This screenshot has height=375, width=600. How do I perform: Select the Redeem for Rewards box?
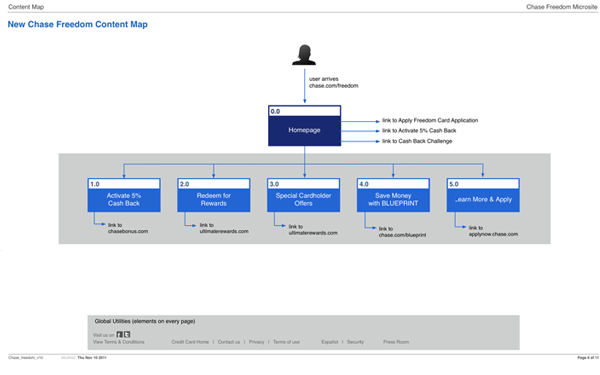coord(214,195)
